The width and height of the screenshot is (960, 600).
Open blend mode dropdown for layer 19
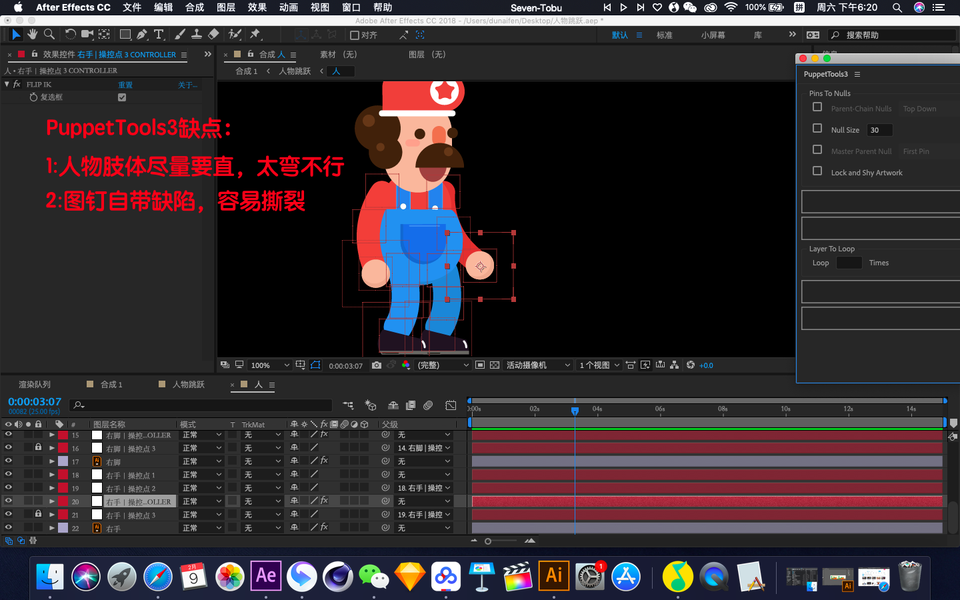pos(201,488)
